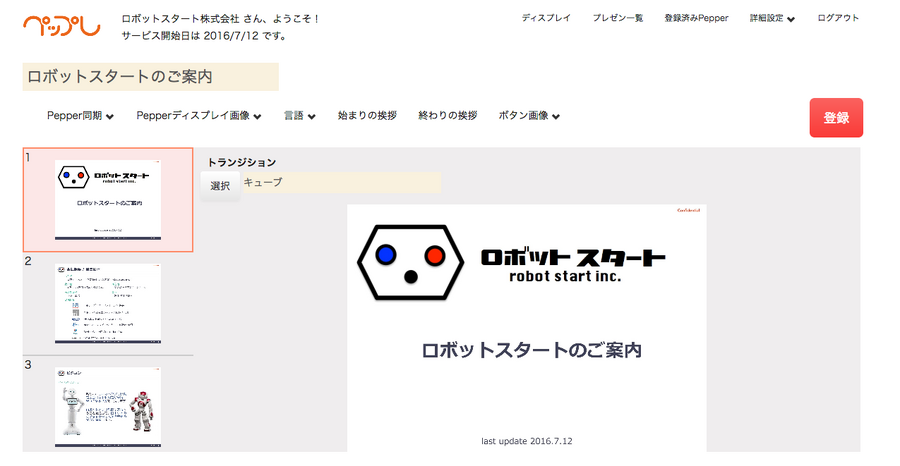The image size is (900, 466).
Task: Click the ログアウト link
Action: tap(838, 18)
